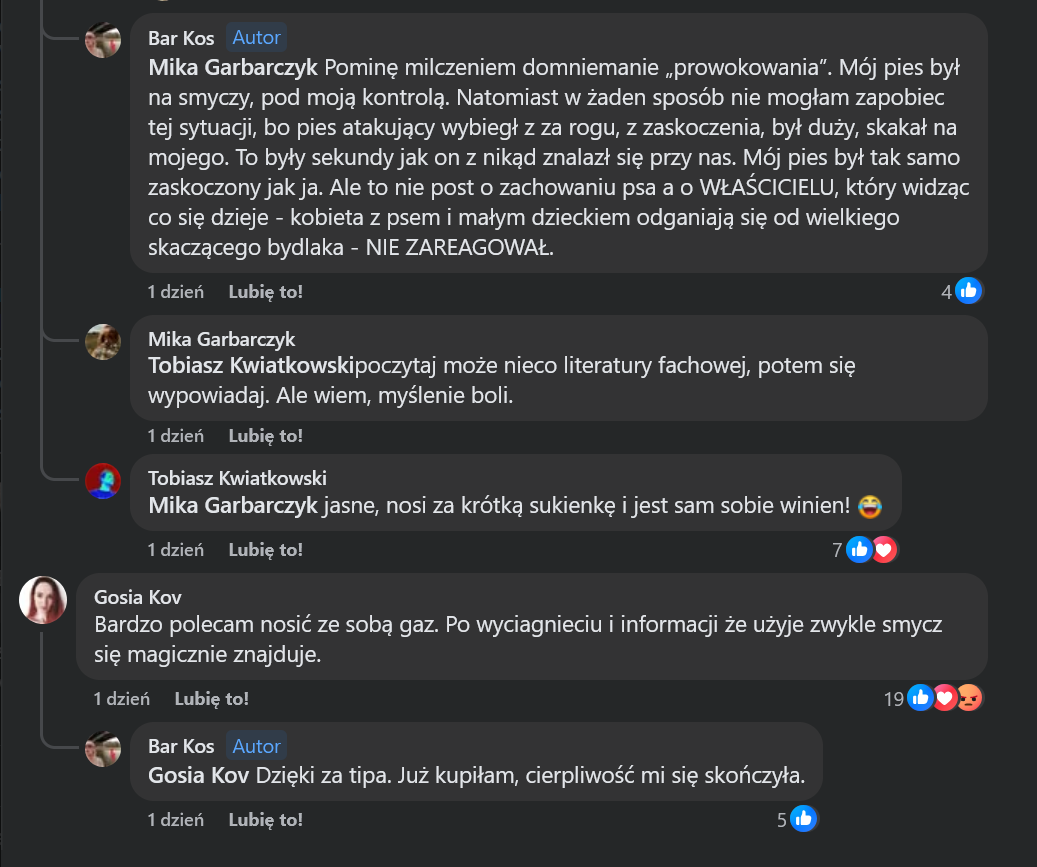Click Mika Garbarczyk's profile avatar
The height and width of the screenshot is (867, 1037).
point(104,342)
